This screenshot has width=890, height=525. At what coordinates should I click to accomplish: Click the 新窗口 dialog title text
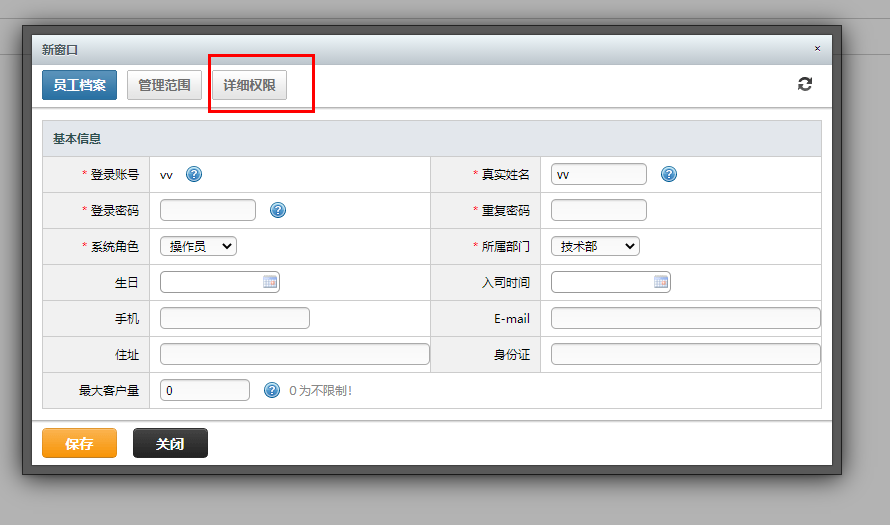pos(60,50)
